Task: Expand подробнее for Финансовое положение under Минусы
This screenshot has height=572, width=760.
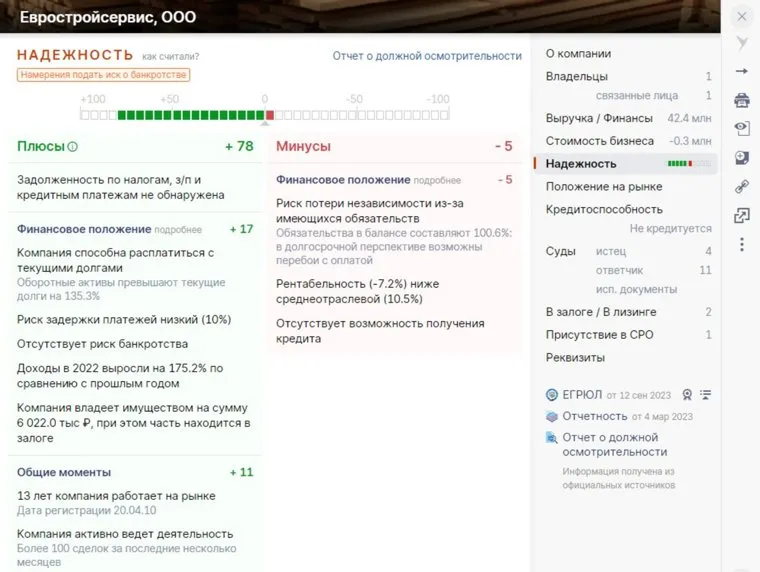Action: pos(437,181)
